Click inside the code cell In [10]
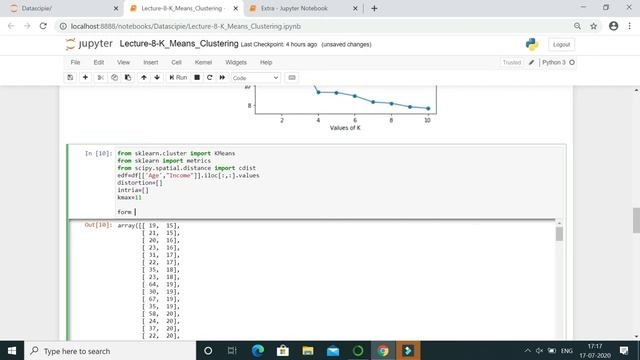Image resolution: width=640 pixels, height=360 pixels. pos(340,182)
